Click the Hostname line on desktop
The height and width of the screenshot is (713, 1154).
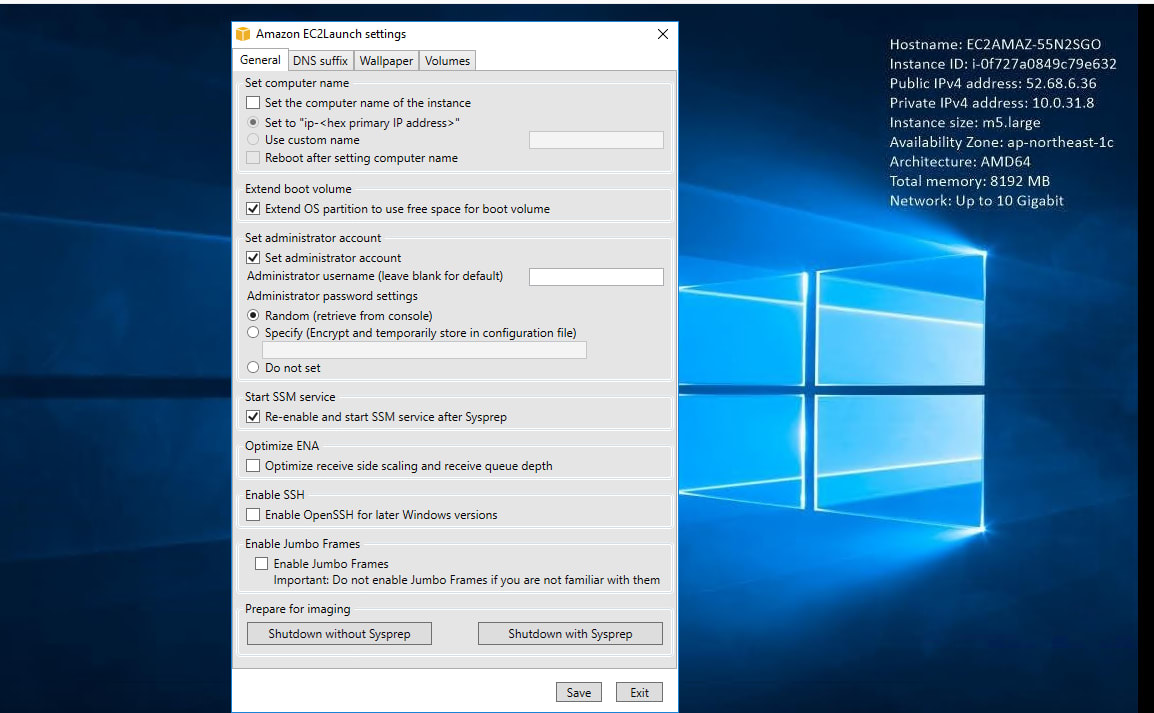tap(995, 44)
